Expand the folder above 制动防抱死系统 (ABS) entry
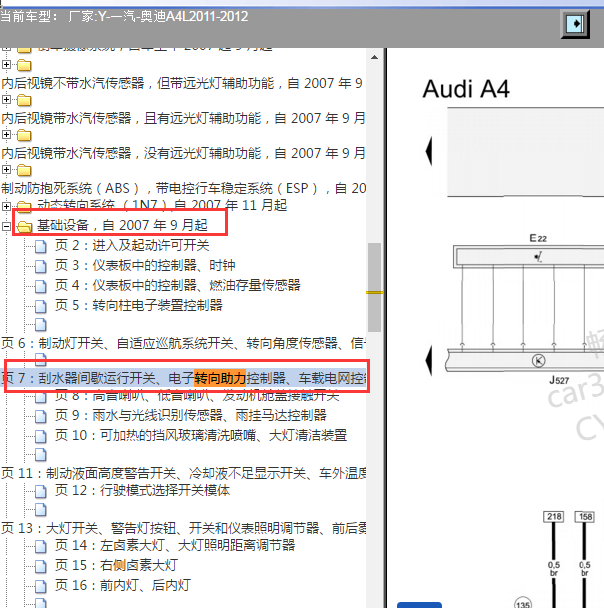604x608 pixels. coord(6,169)
